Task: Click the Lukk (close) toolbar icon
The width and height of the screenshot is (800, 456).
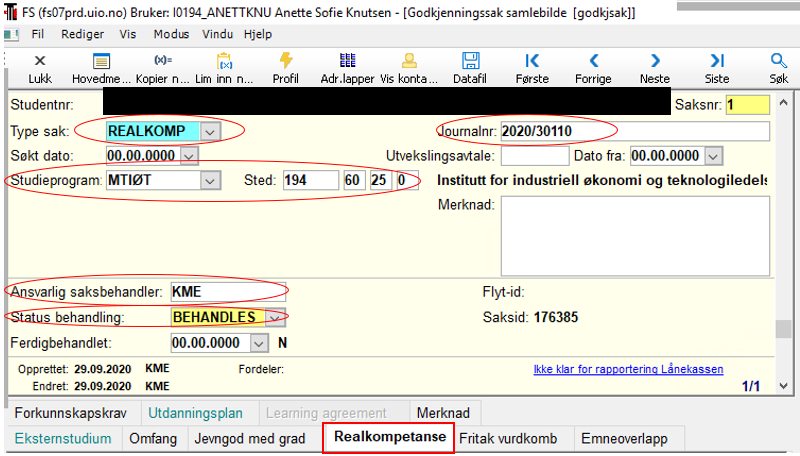Action: 40,61
